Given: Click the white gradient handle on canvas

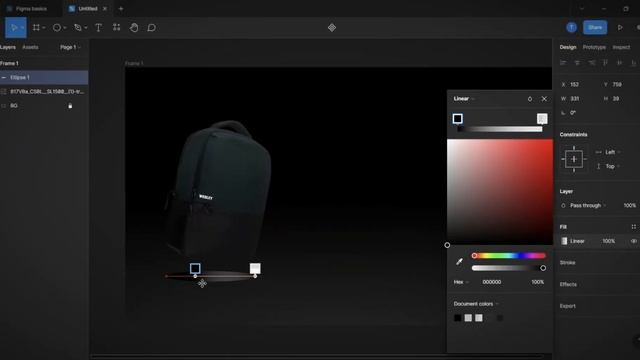Looking at the screenshot, I should 255,269.
